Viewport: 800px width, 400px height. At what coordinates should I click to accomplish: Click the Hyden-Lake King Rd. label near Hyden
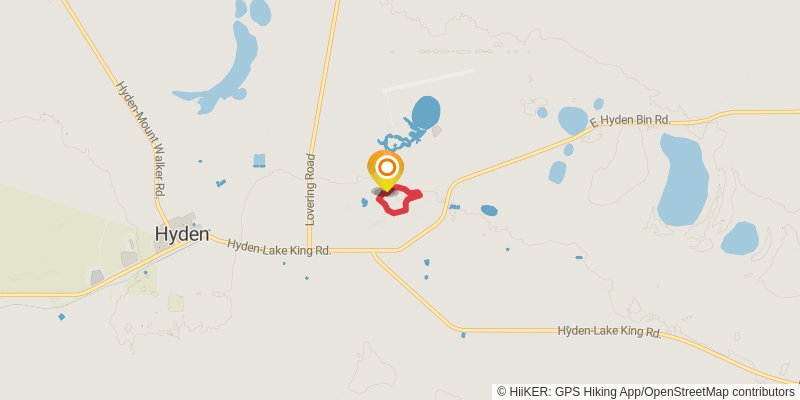point(279,247)
